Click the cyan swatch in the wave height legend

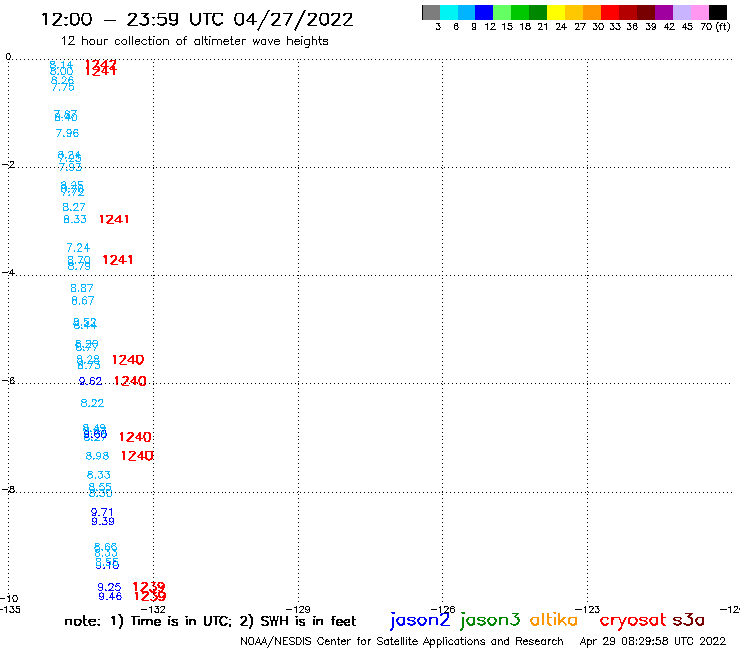449,12
